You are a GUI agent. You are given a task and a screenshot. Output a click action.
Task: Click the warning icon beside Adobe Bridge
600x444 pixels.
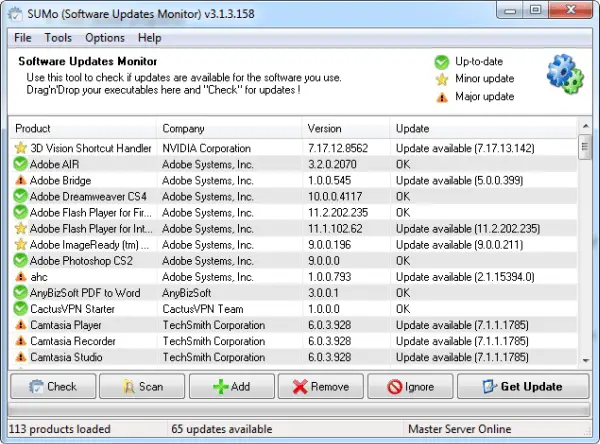[21, 180]
